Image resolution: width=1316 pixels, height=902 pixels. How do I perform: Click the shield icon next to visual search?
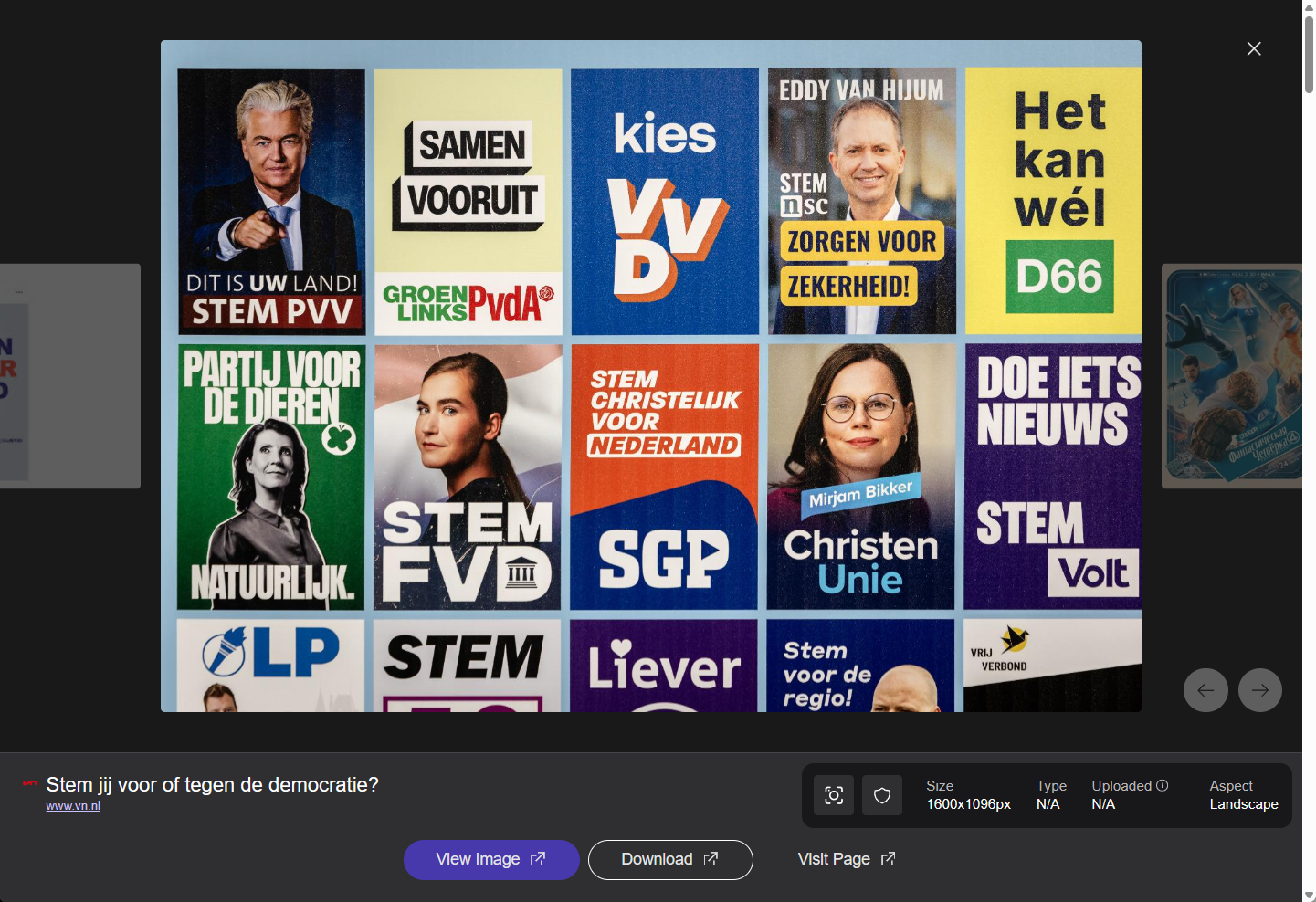(x=882, y=795)
